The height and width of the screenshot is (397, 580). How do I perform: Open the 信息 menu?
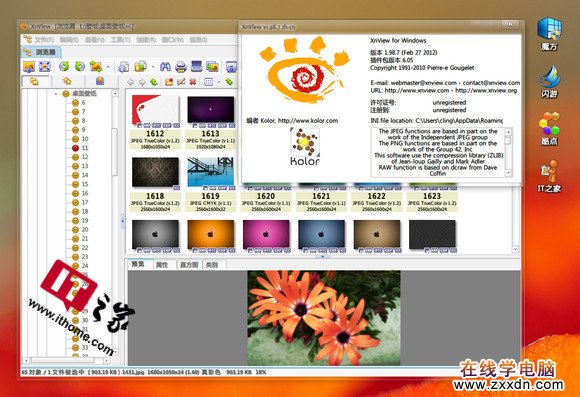198,39
